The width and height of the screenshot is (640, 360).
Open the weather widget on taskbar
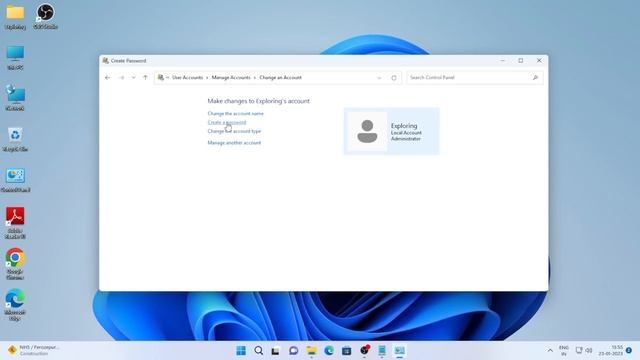point(34,350)
